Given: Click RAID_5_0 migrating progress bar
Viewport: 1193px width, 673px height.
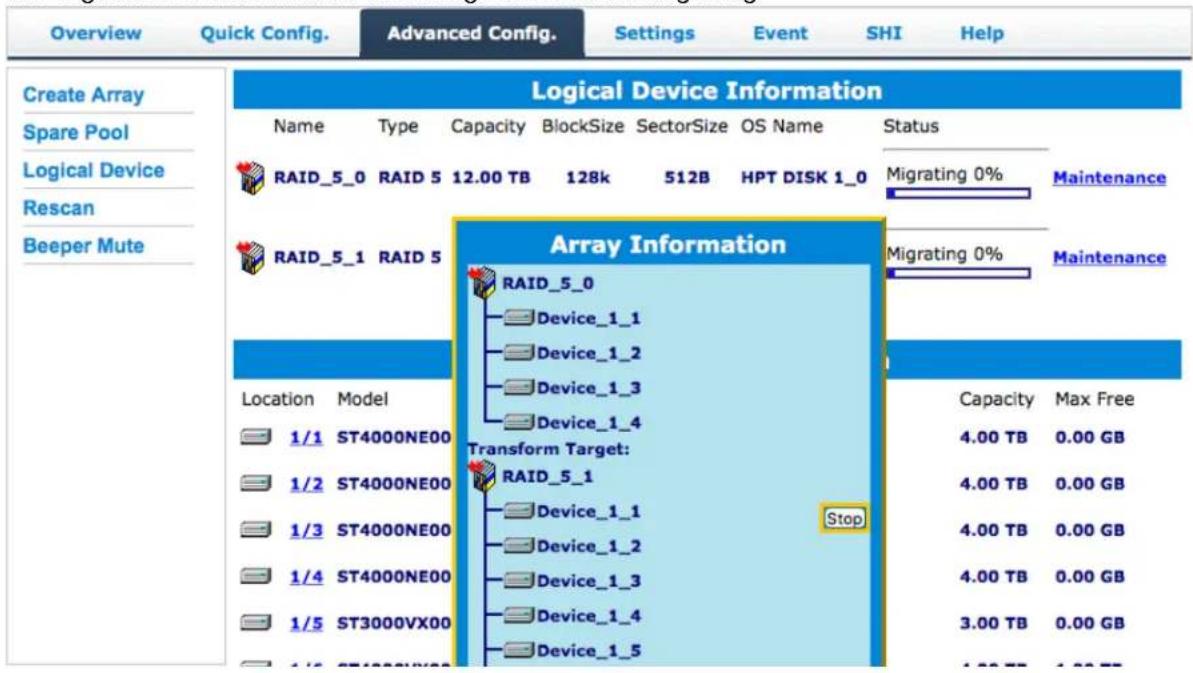Looking at the screenshot, I should click(958, 193).
